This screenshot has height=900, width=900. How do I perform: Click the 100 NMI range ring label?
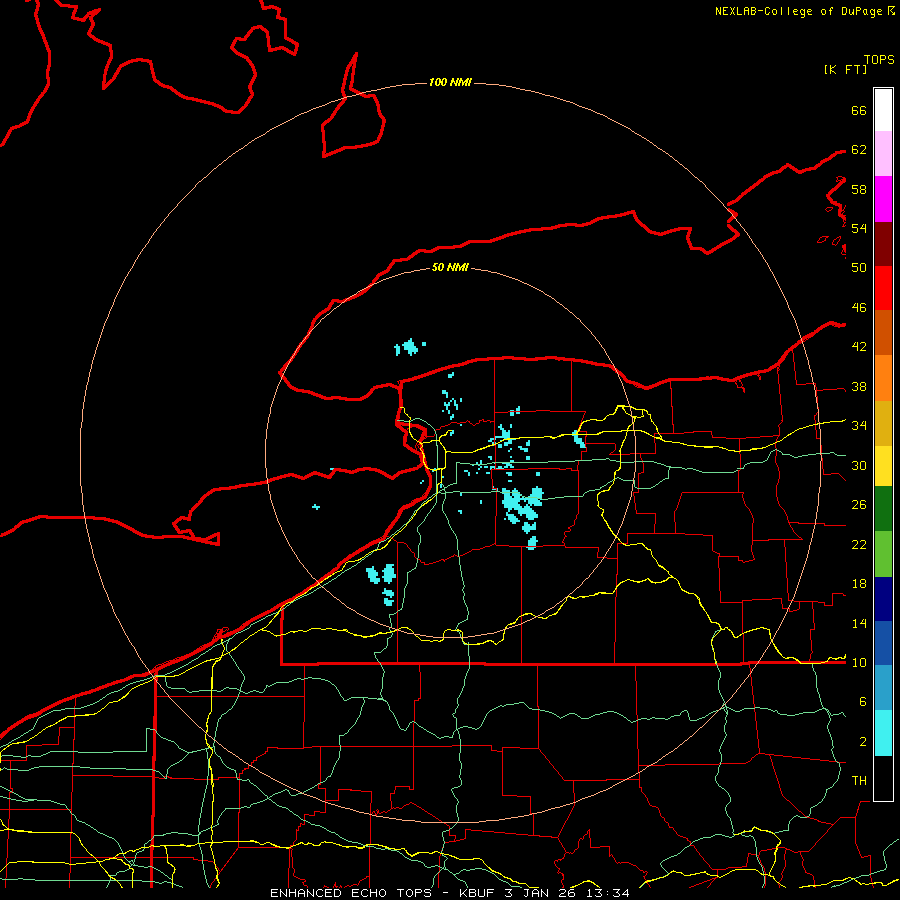point(450,82)
